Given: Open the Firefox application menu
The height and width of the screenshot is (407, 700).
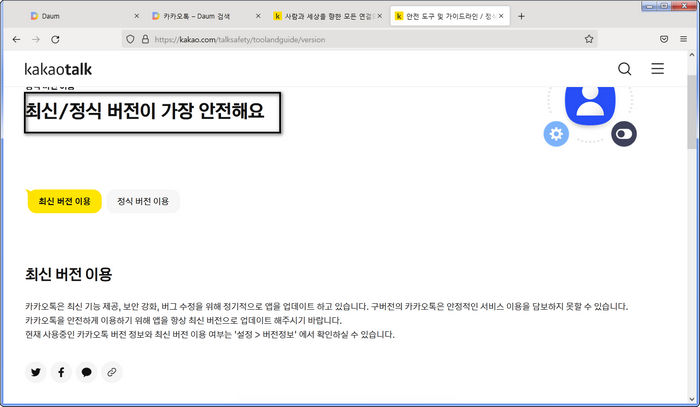Looking at the screenshot, I should (683, 39).
